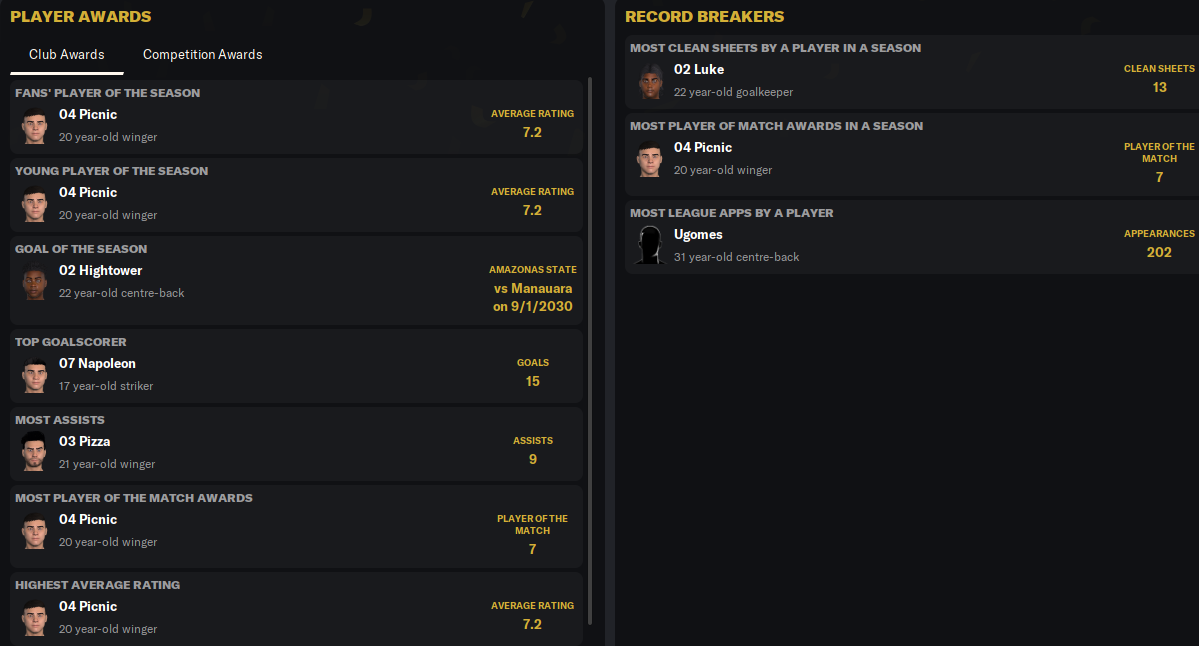Click 04 Picnic's face in Fans' Player of the Season

[34, 125]
